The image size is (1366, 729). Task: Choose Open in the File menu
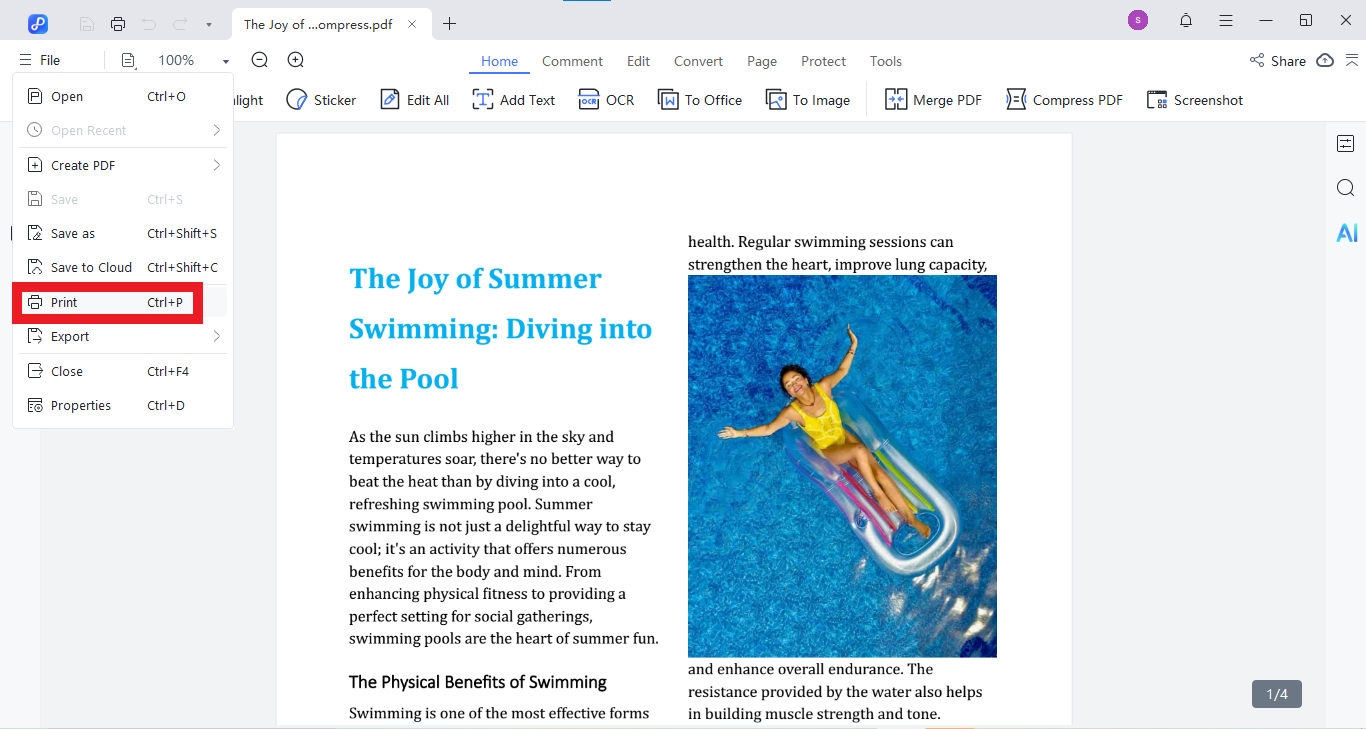[123, 96]
